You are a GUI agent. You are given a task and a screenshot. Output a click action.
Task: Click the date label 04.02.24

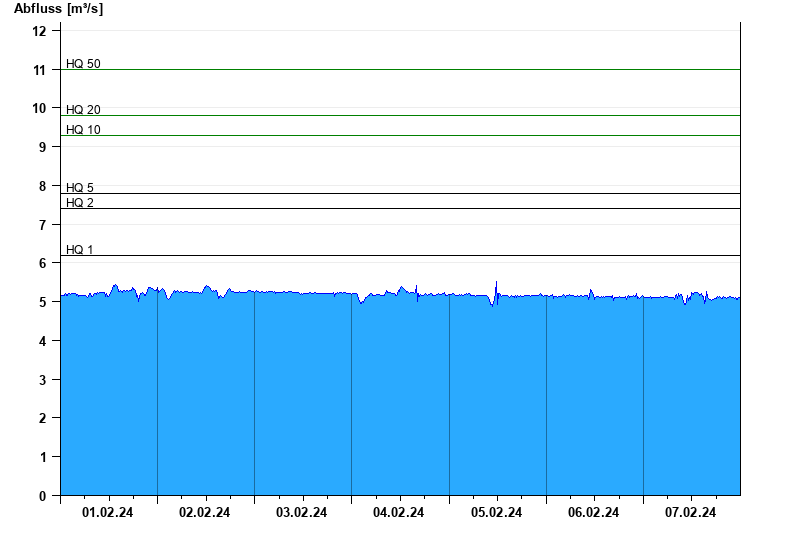pos(398,512)
